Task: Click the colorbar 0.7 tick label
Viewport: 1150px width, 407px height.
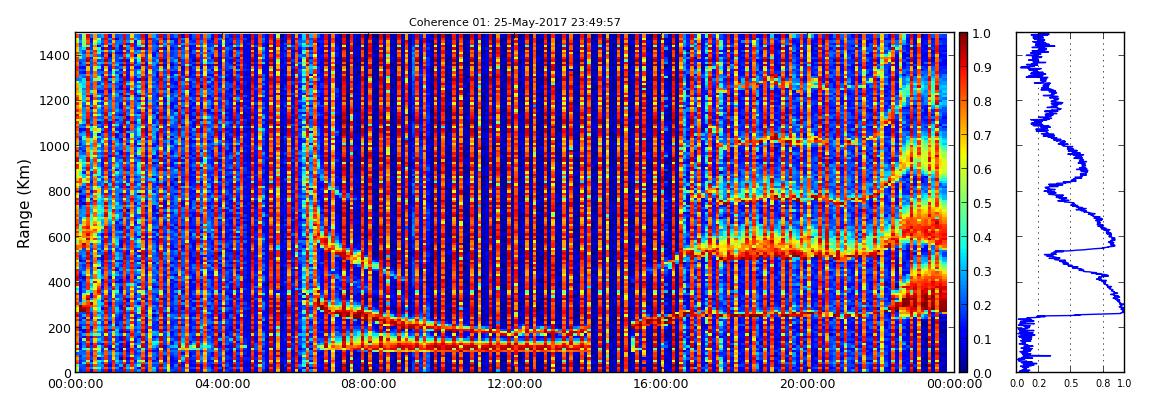Action: [x=984, y=136]
